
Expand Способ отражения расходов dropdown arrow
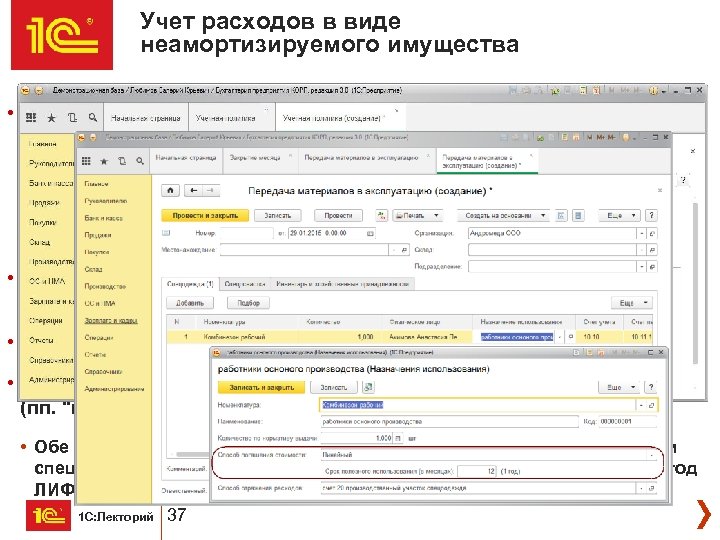click(x=641, y=489)
